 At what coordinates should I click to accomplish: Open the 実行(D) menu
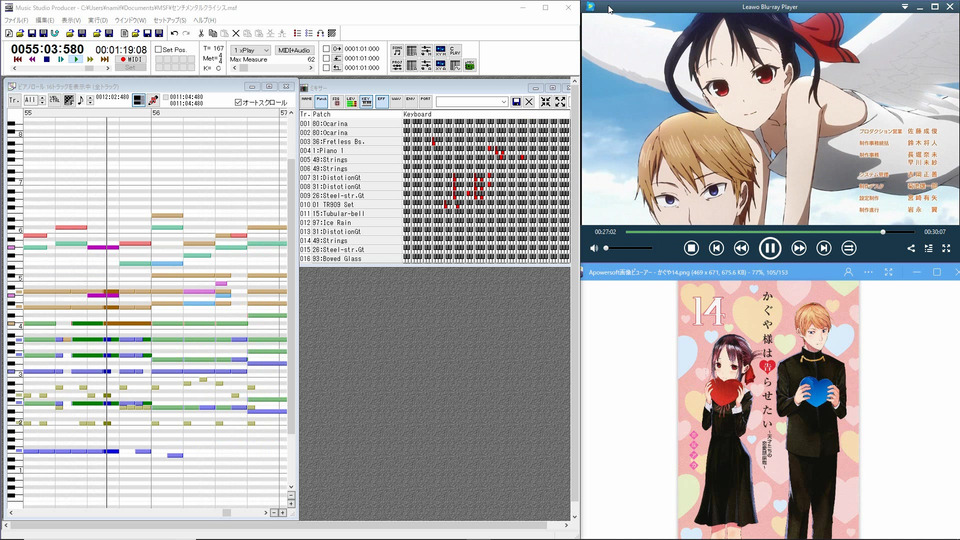pos(97,20)
